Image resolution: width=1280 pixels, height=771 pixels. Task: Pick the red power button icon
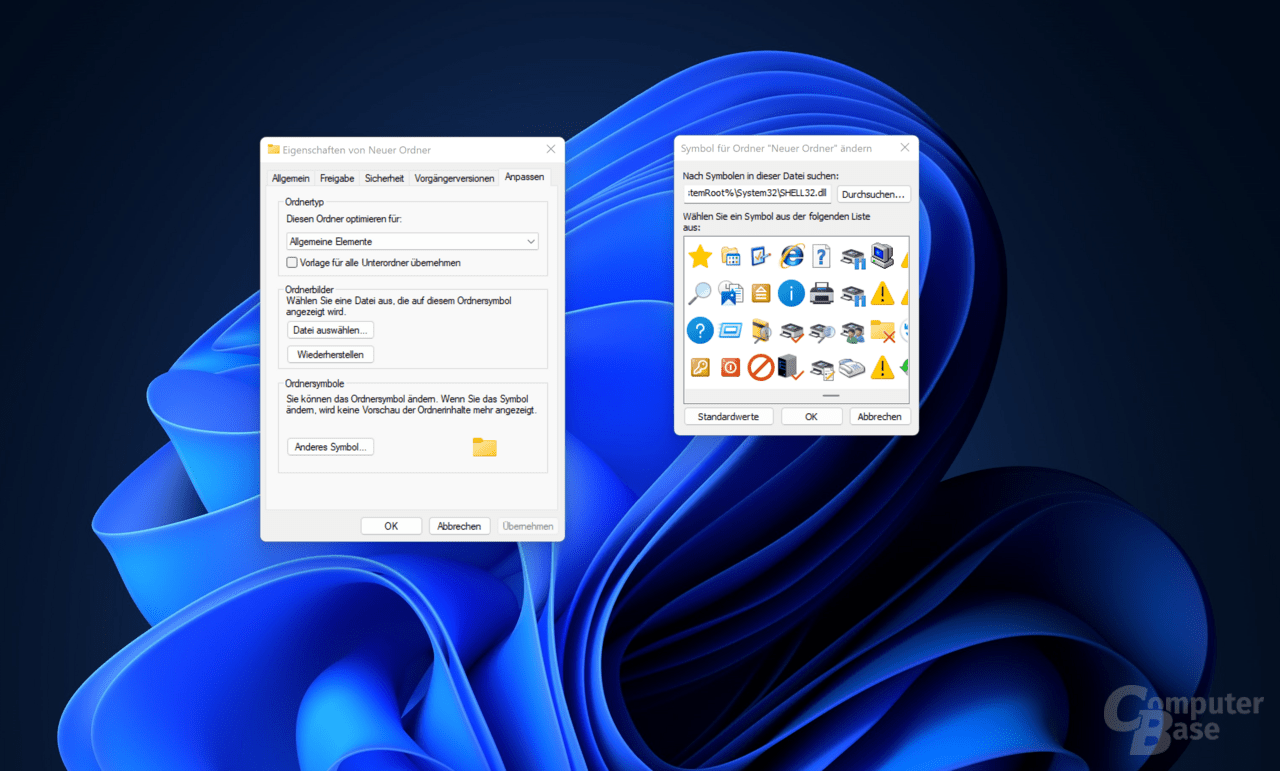(x=731, y=367)
